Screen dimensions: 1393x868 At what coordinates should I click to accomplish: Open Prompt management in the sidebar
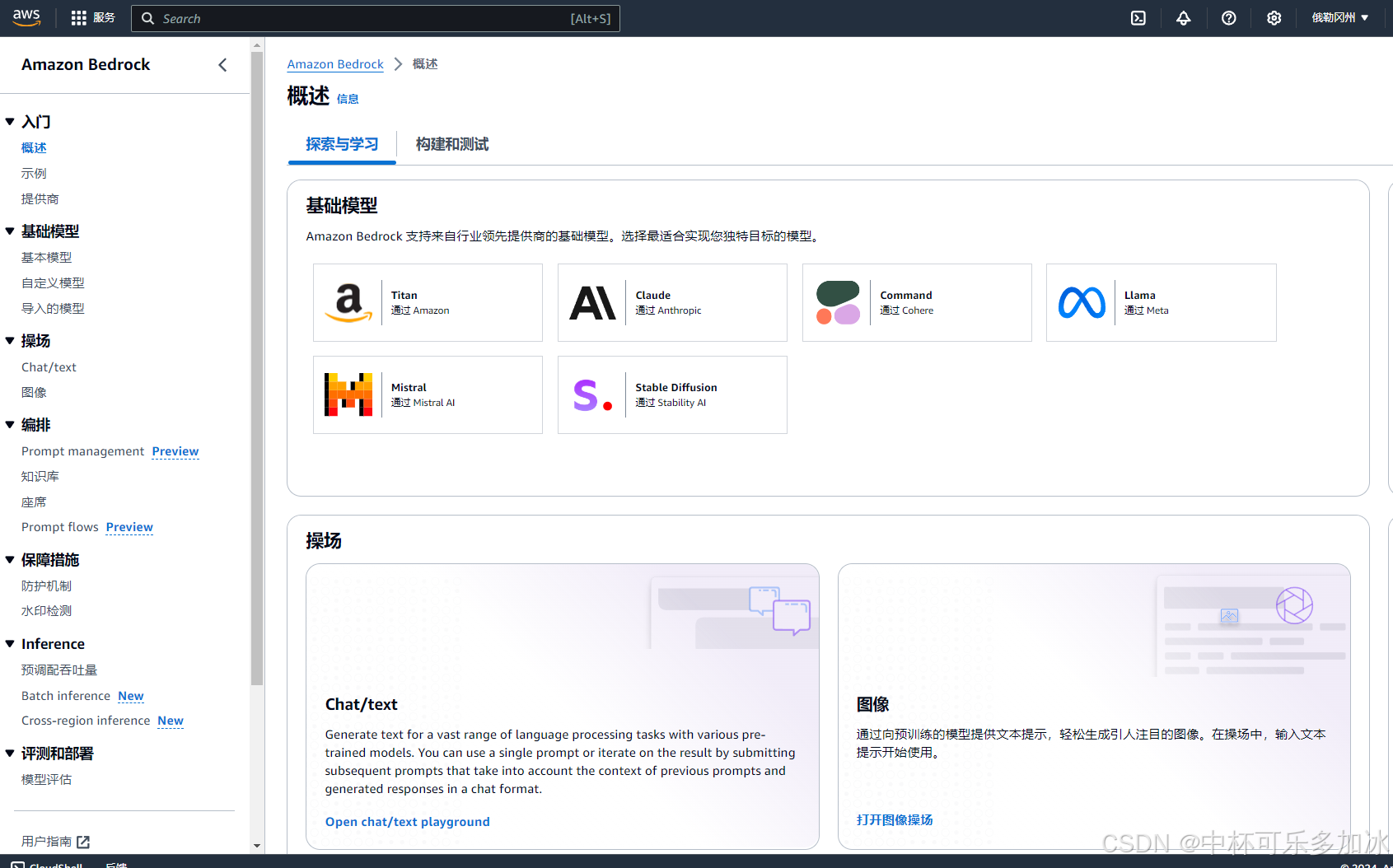coord(82,451)
